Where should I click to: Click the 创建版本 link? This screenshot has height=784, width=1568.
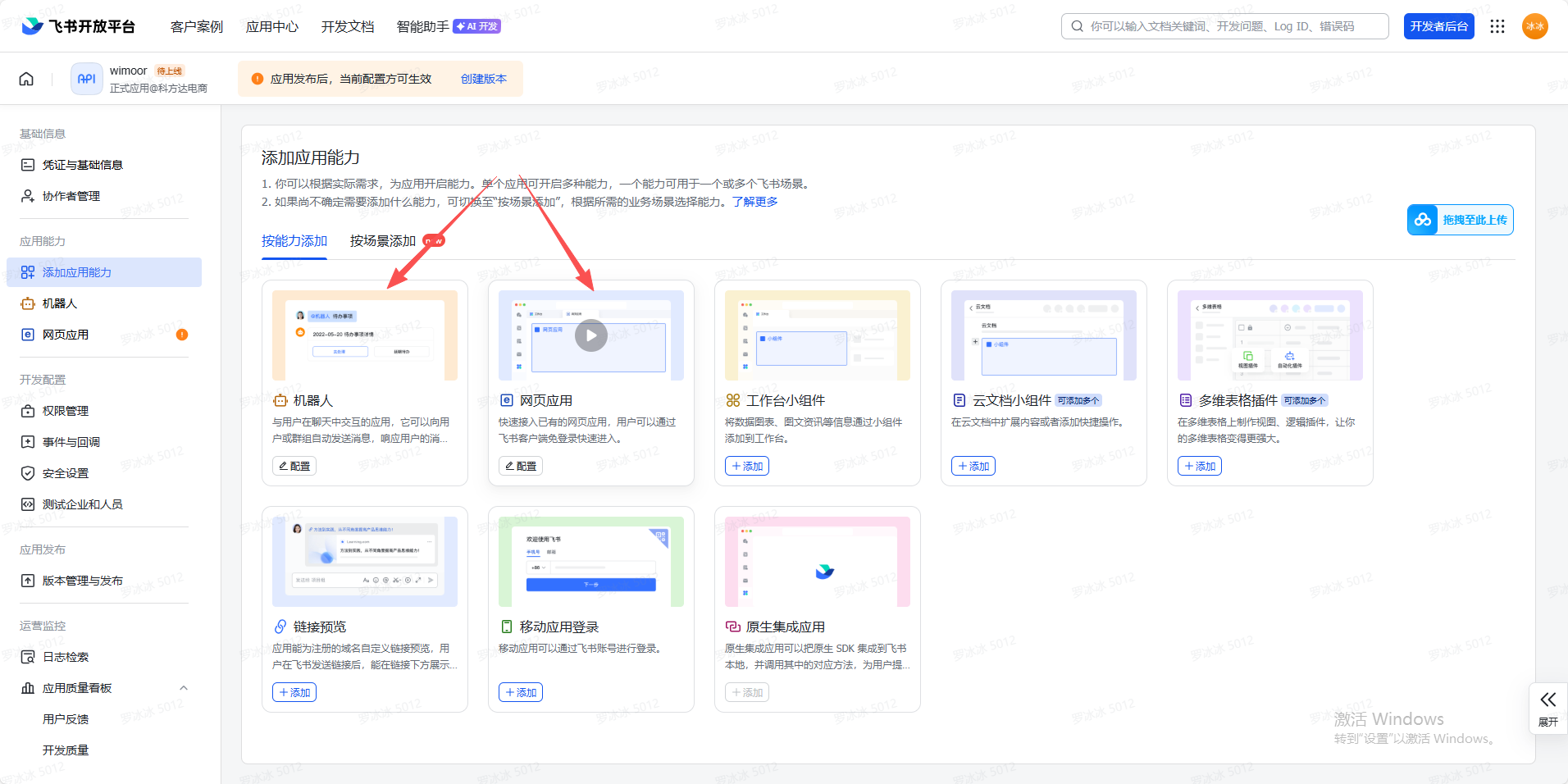(x=483, y=79)
